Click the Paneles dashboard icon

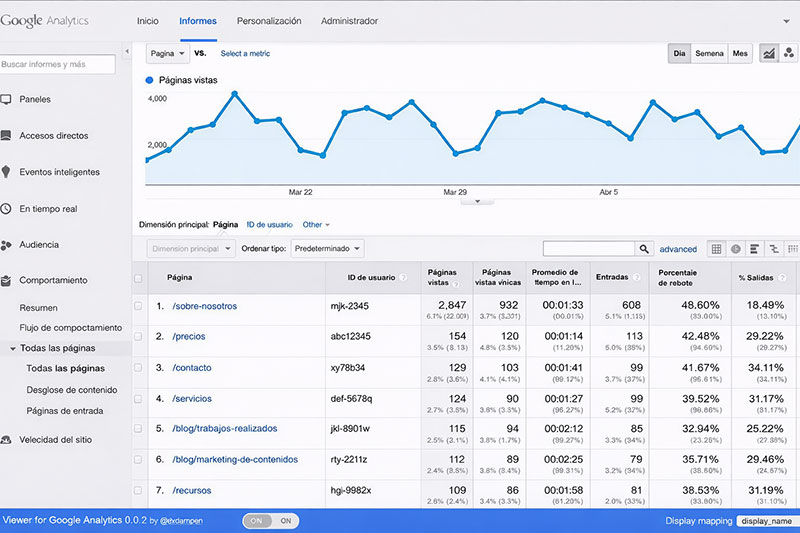(6, 99)
